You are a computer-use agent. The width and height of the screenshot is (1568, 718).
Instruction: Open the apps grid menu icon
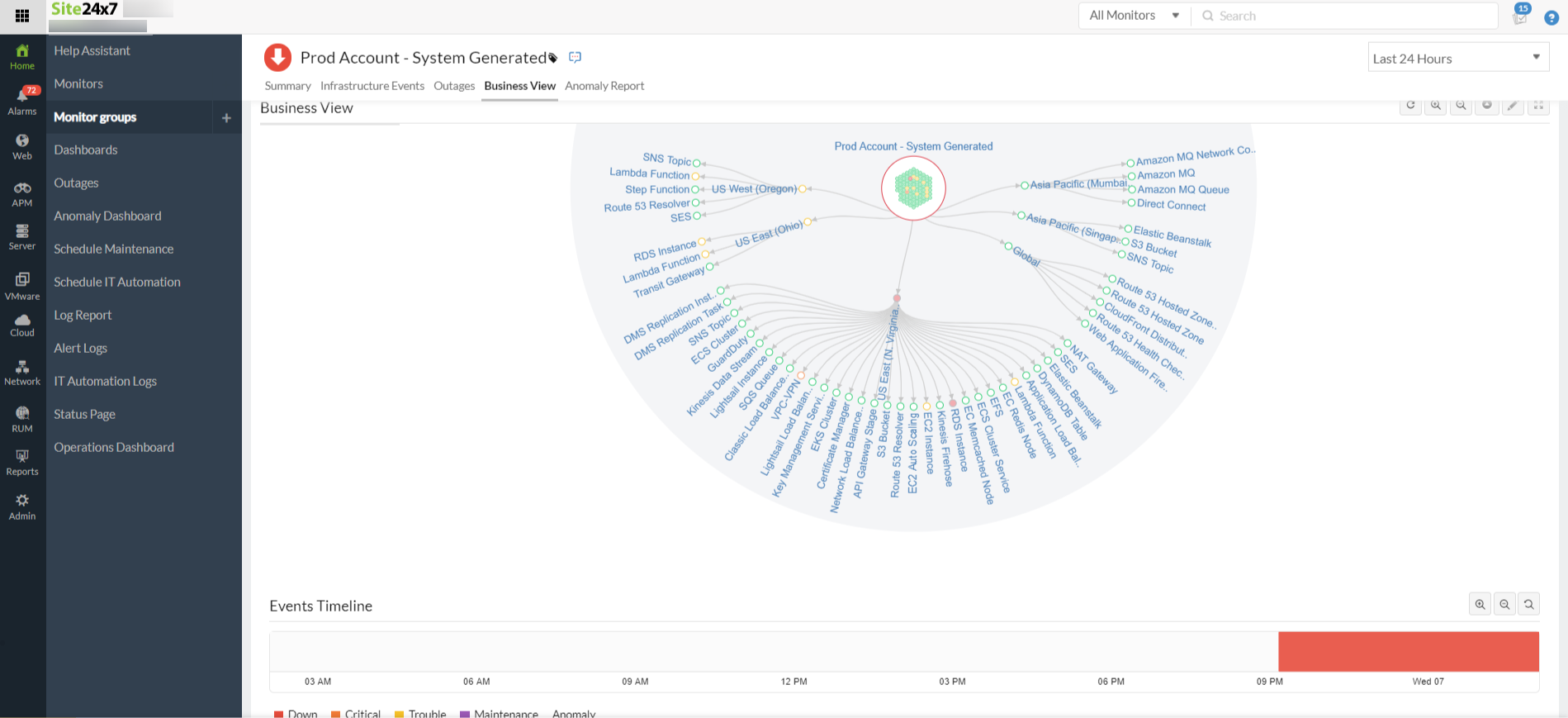point(22,16)
